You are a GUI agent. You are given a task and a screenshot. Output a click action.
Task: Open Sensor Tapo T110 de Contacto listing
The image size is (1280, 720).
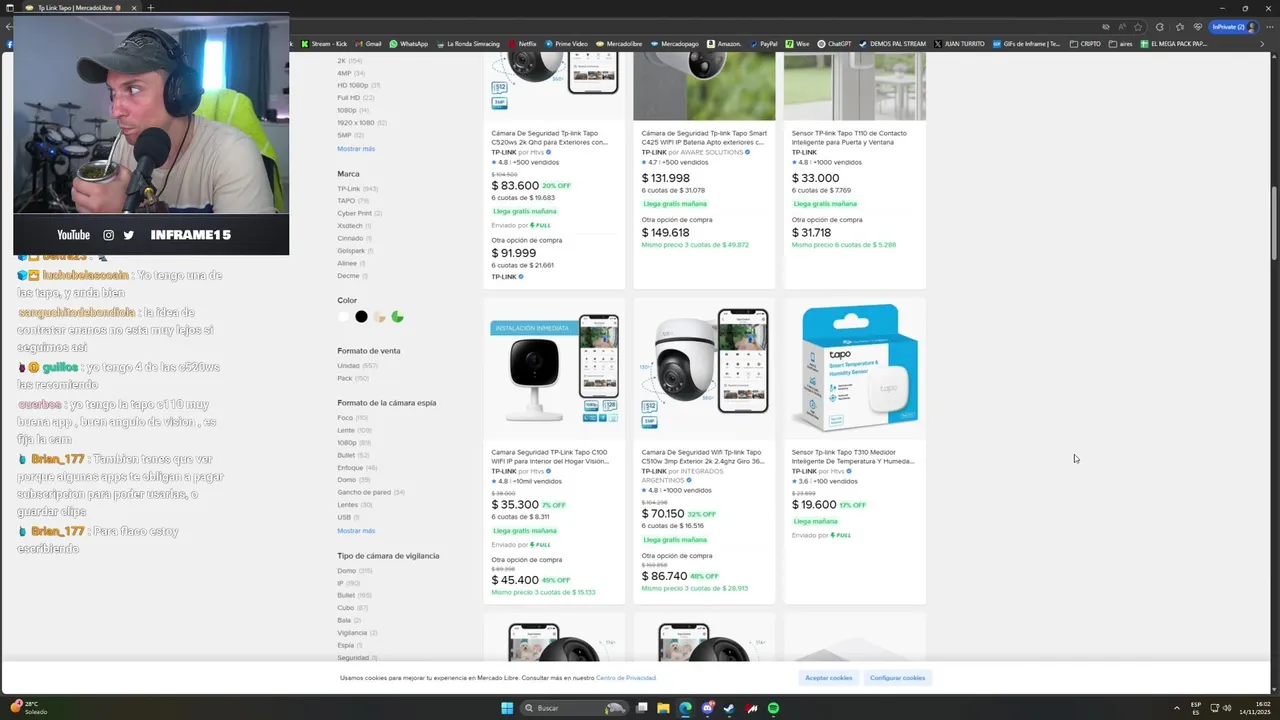point(849,138)
